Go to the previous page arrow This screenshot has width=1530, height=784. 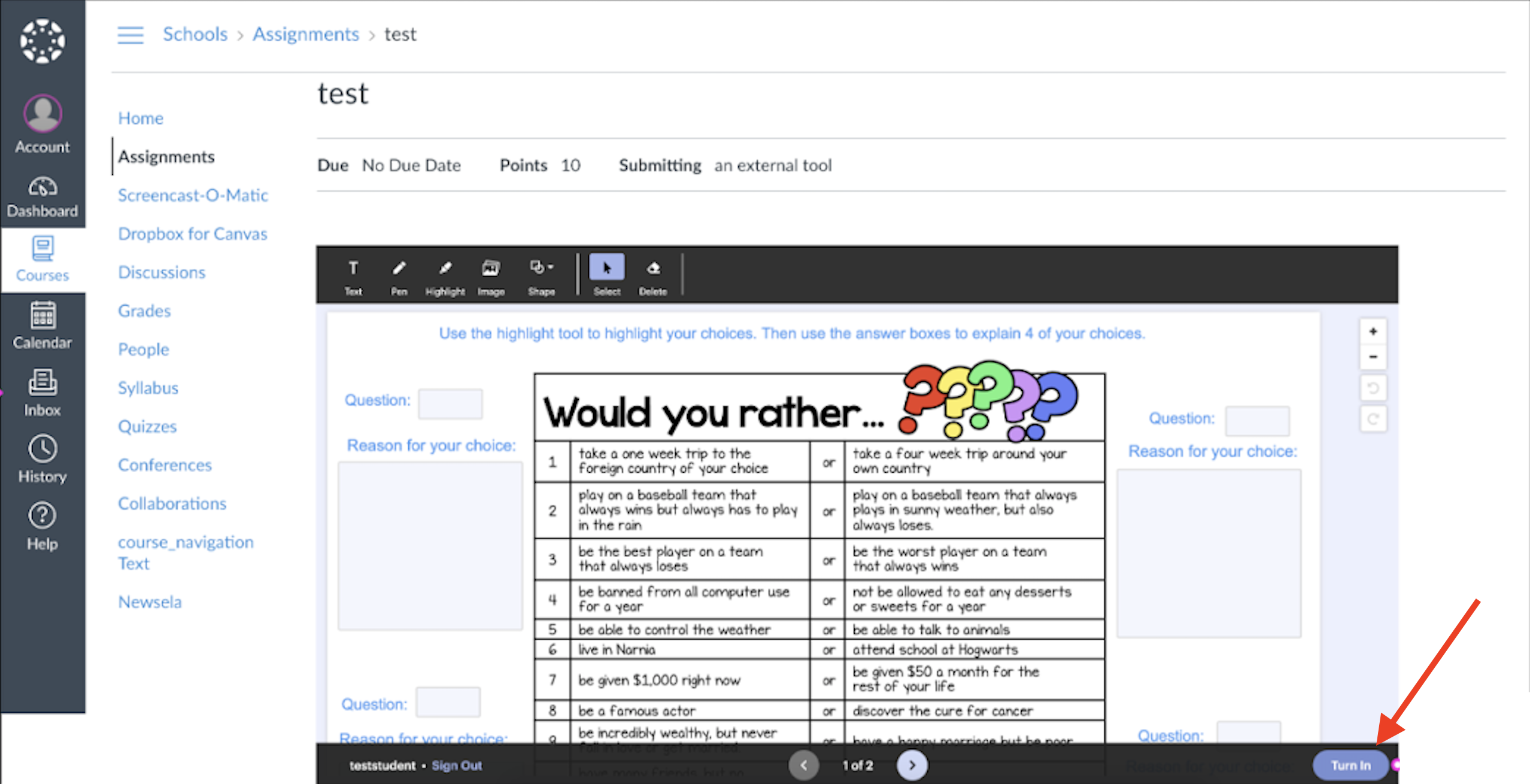click(x=804, y=765)
